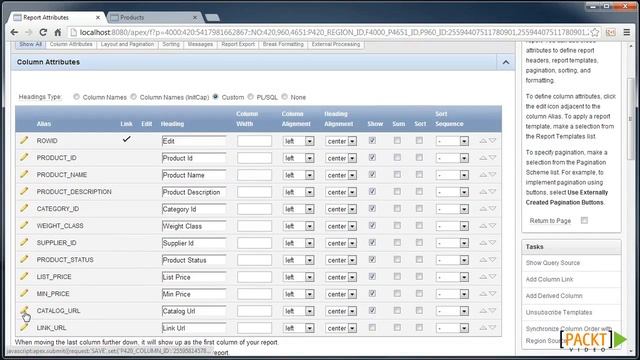Open edit pencil for PRODUCT_DESCRIPTION column
The height and width of the screenshot is (360, 640).
(24, 191)
